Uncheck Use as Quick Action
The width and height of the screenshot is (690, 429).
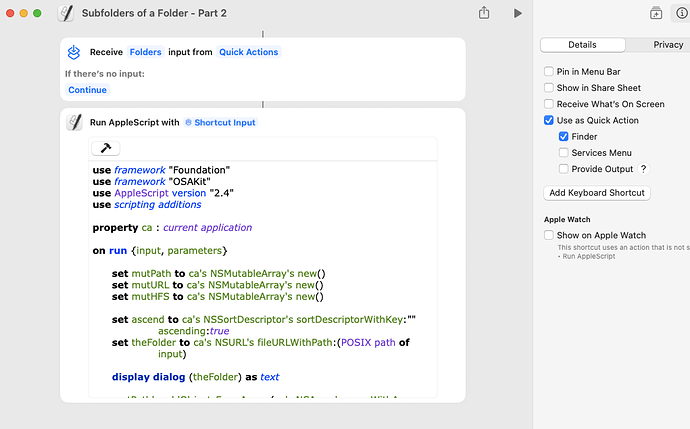549,120
